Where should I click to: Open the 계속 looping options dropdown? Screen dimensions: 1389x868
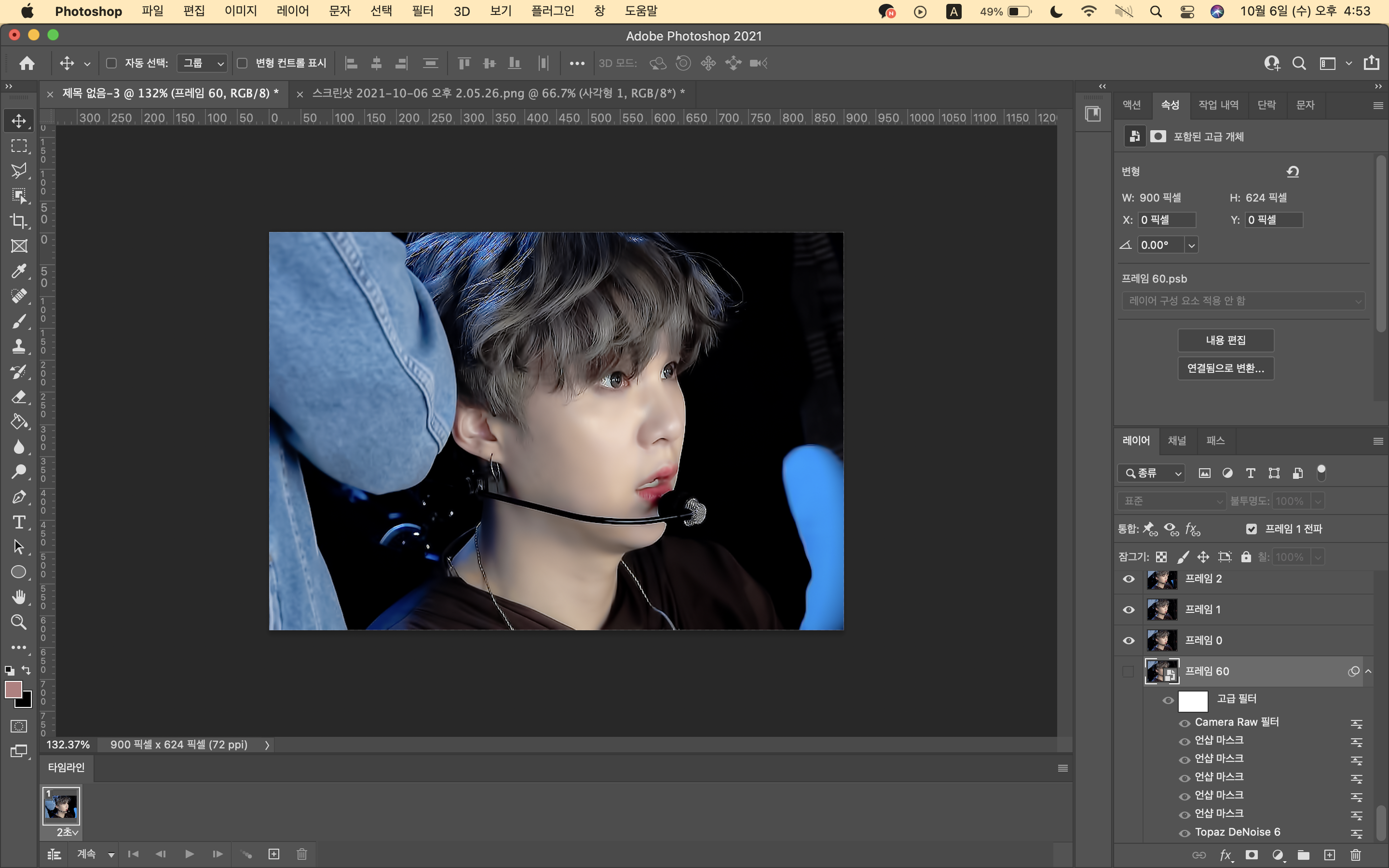(96, 854)
